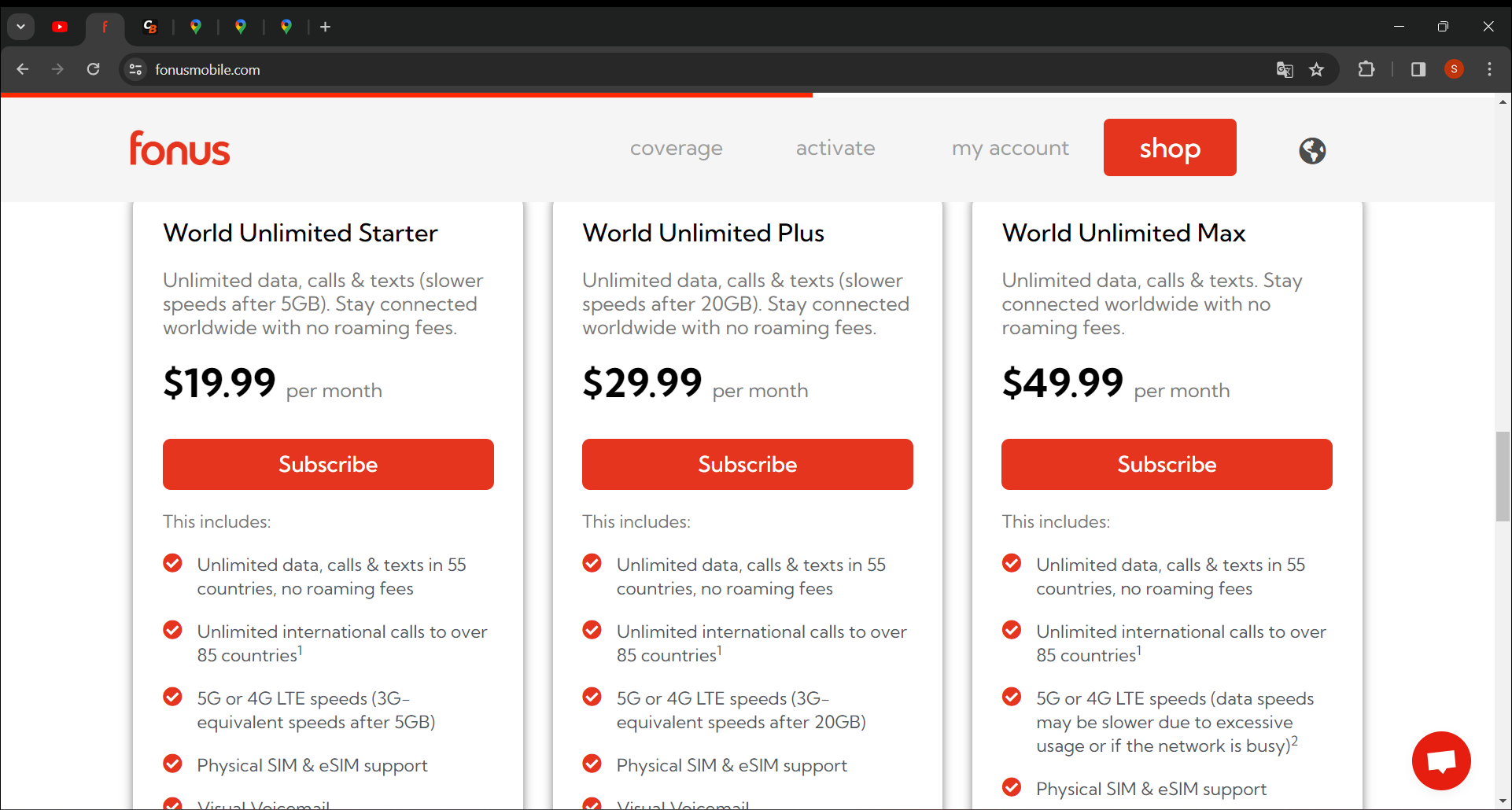Click Starter's 85 countries calls text

(341, 643)
